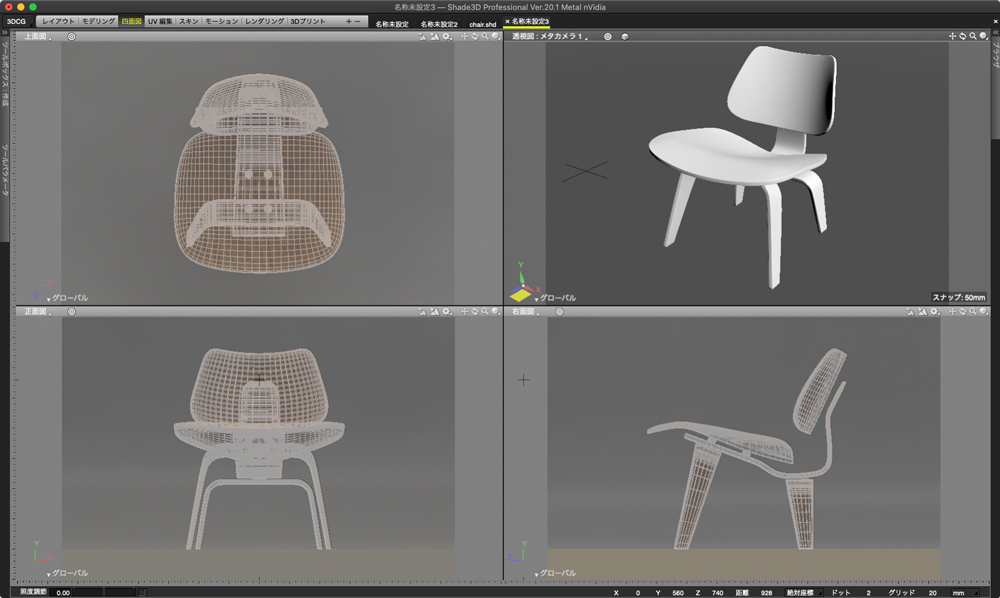Click the ドット value 2 in the status bar
The image size is (1000, 598).
868,592
